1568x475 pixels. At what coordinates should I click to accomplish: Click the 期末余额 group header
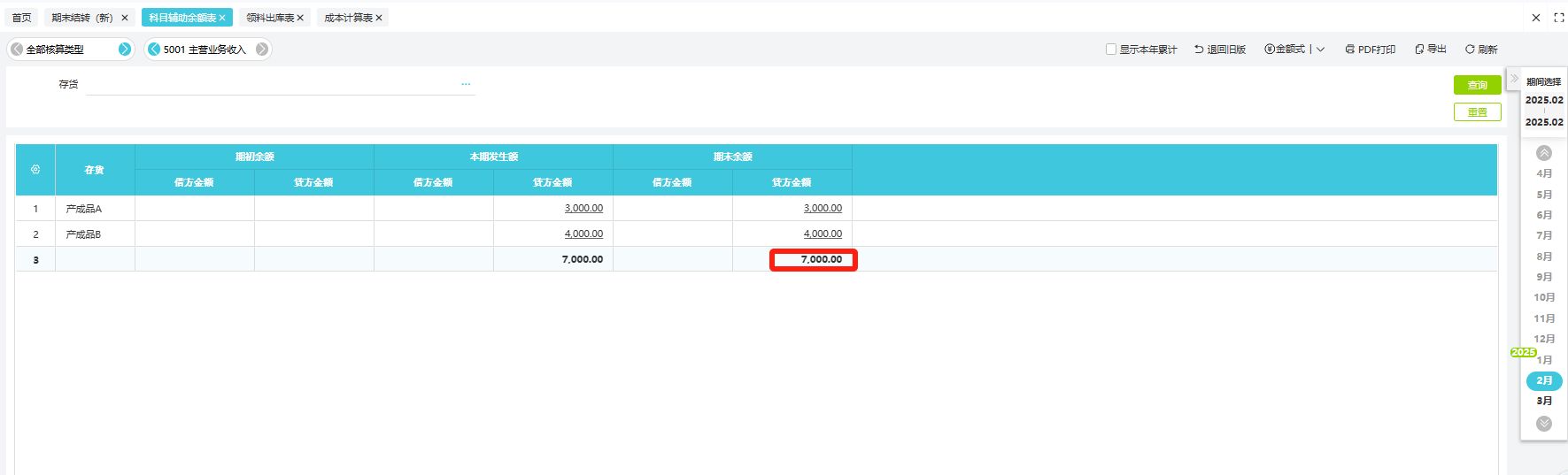[732, 157]
